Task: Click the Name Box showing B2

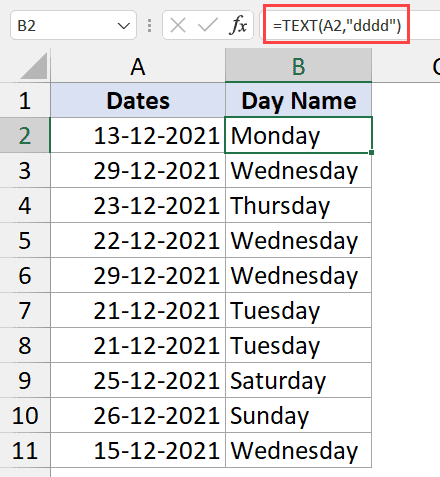Action: (73, 25)
